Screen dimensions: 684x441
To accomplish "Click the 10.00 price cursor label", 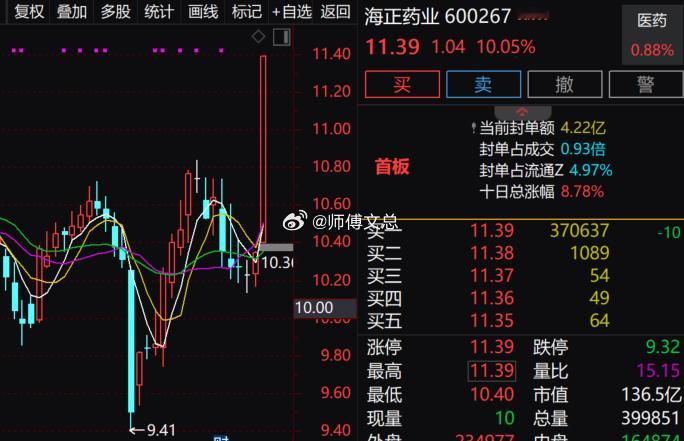I will coord(325,308).
